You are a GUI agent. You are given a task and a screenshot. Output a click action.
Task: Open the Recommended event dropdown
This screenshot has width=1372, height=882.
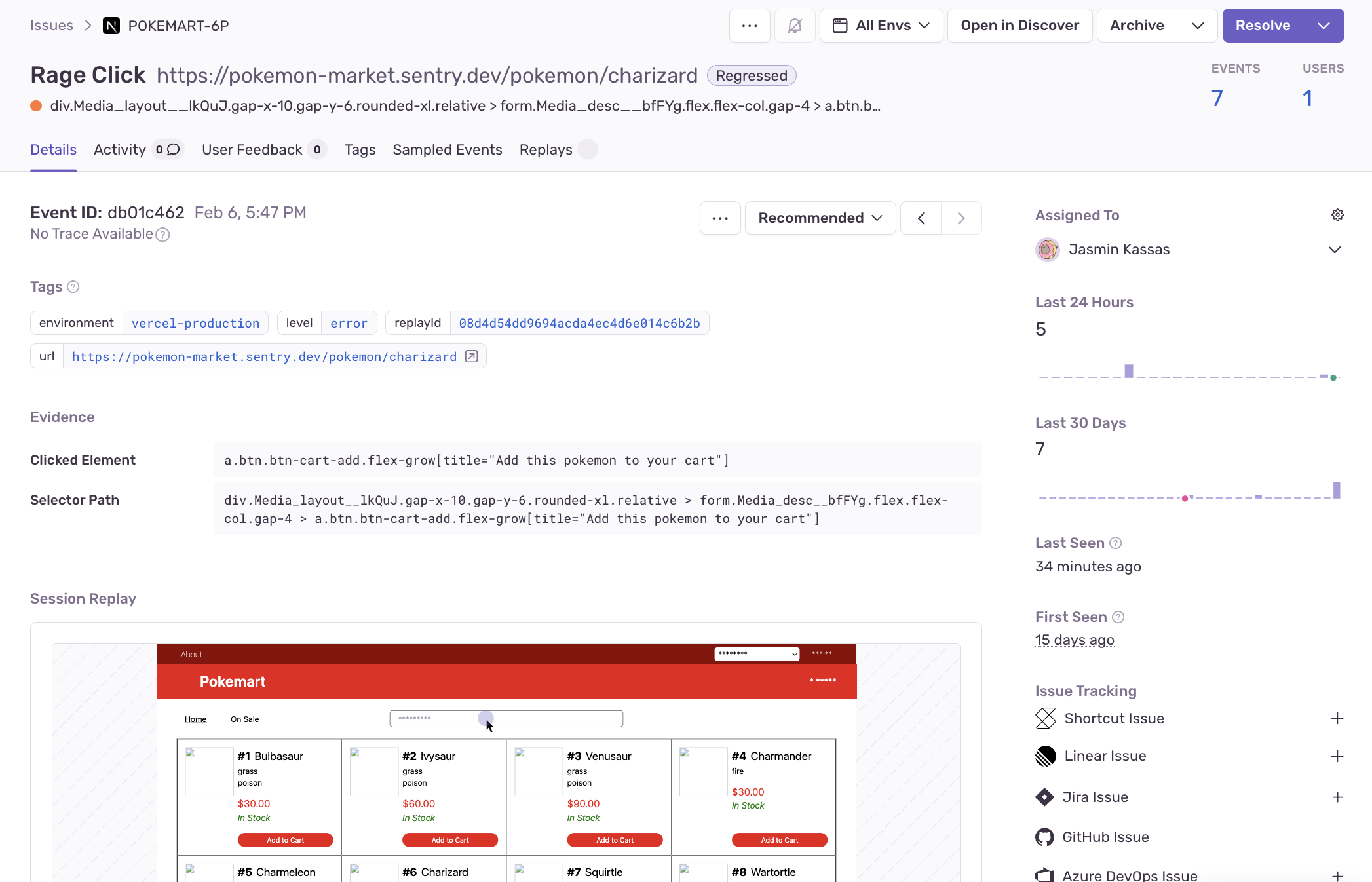coord(820,218)
